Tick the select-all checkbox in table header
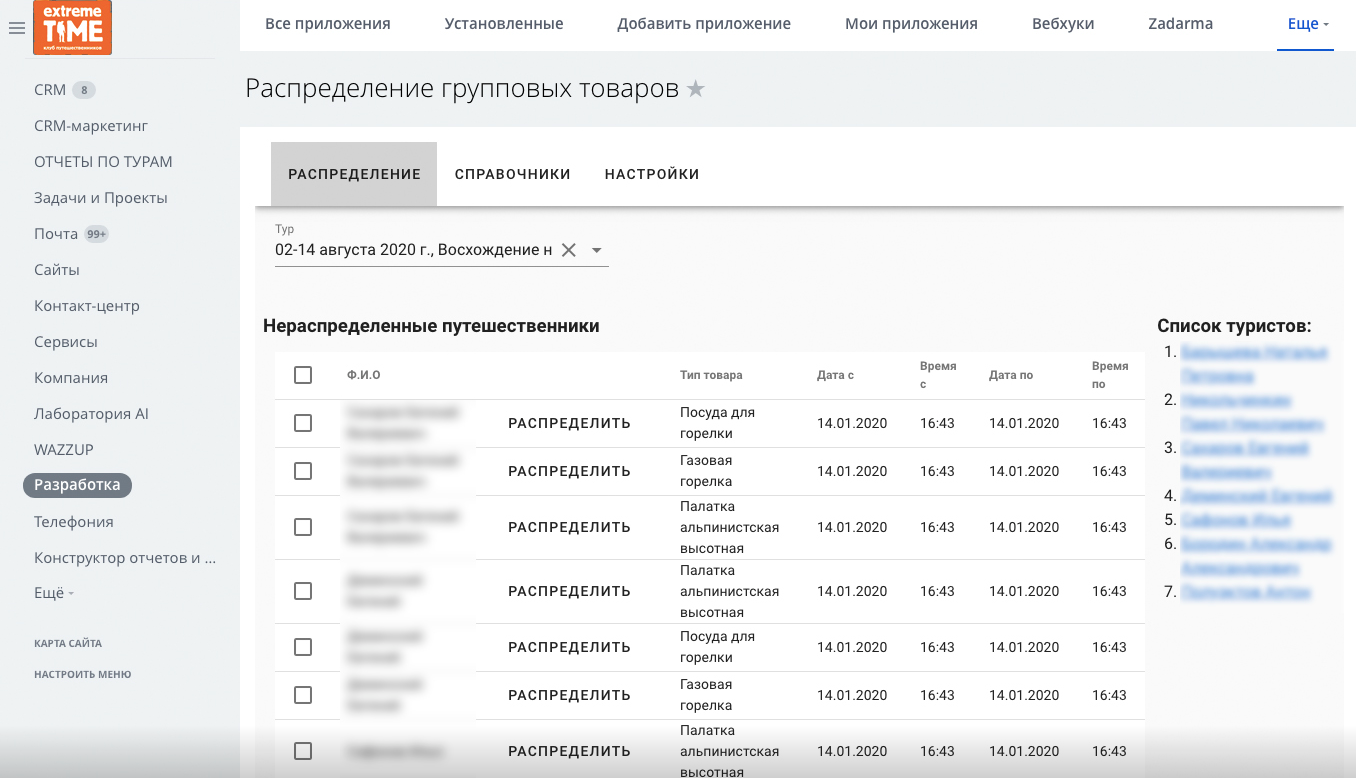The height and width of the screenshot is (778, 1356). [x=303, y=375]
